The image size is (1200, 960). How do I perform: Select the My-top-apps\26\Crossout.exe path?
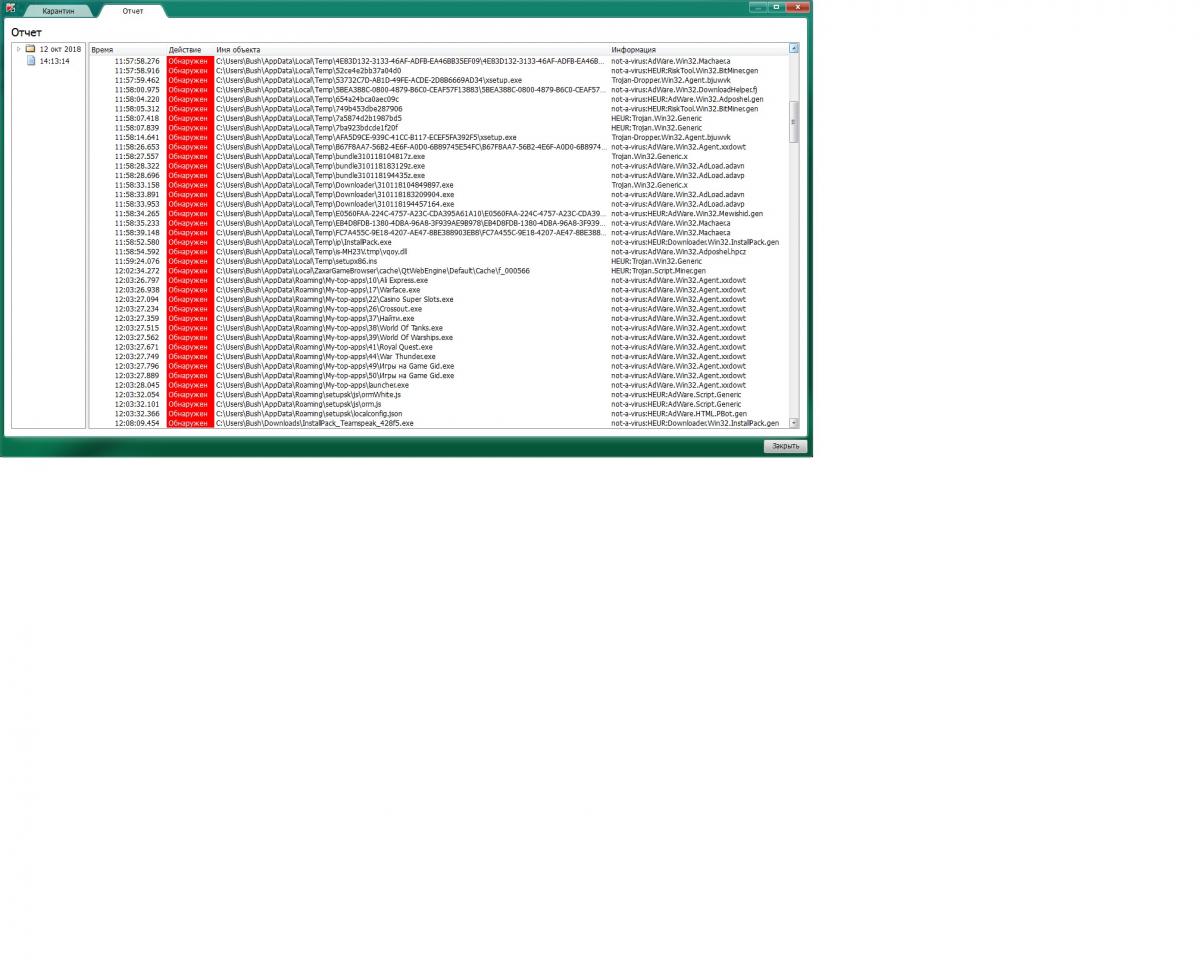point(319,309)
